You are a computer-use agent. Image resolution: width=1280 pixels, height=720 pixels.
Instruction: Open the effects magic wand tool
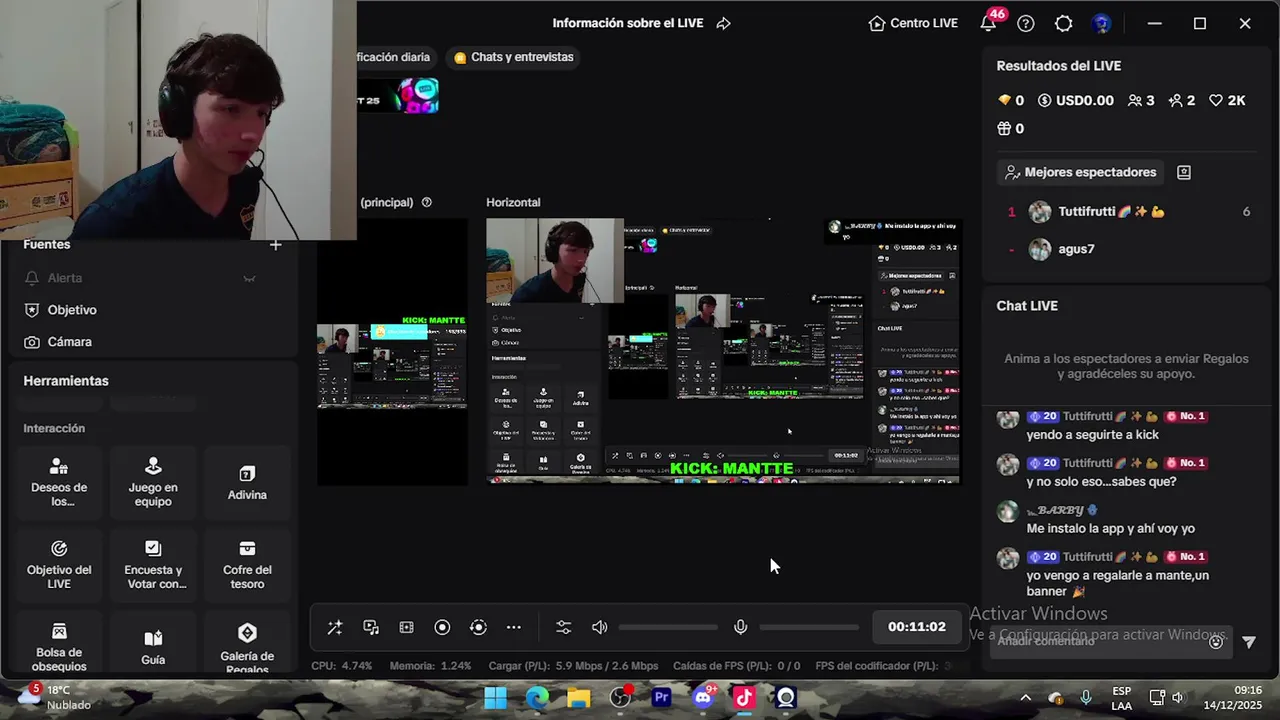click(335, 627)
